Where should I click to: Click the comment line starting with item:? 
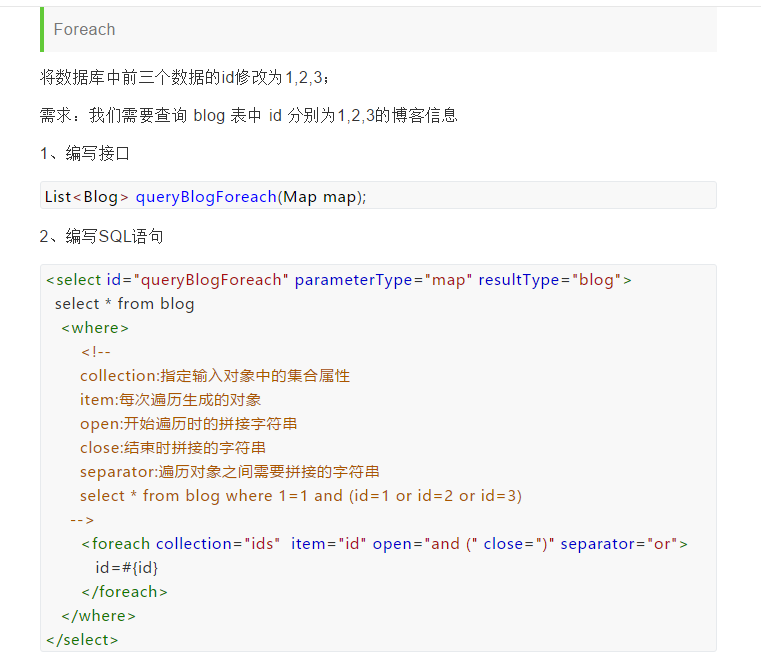(171, 400)
